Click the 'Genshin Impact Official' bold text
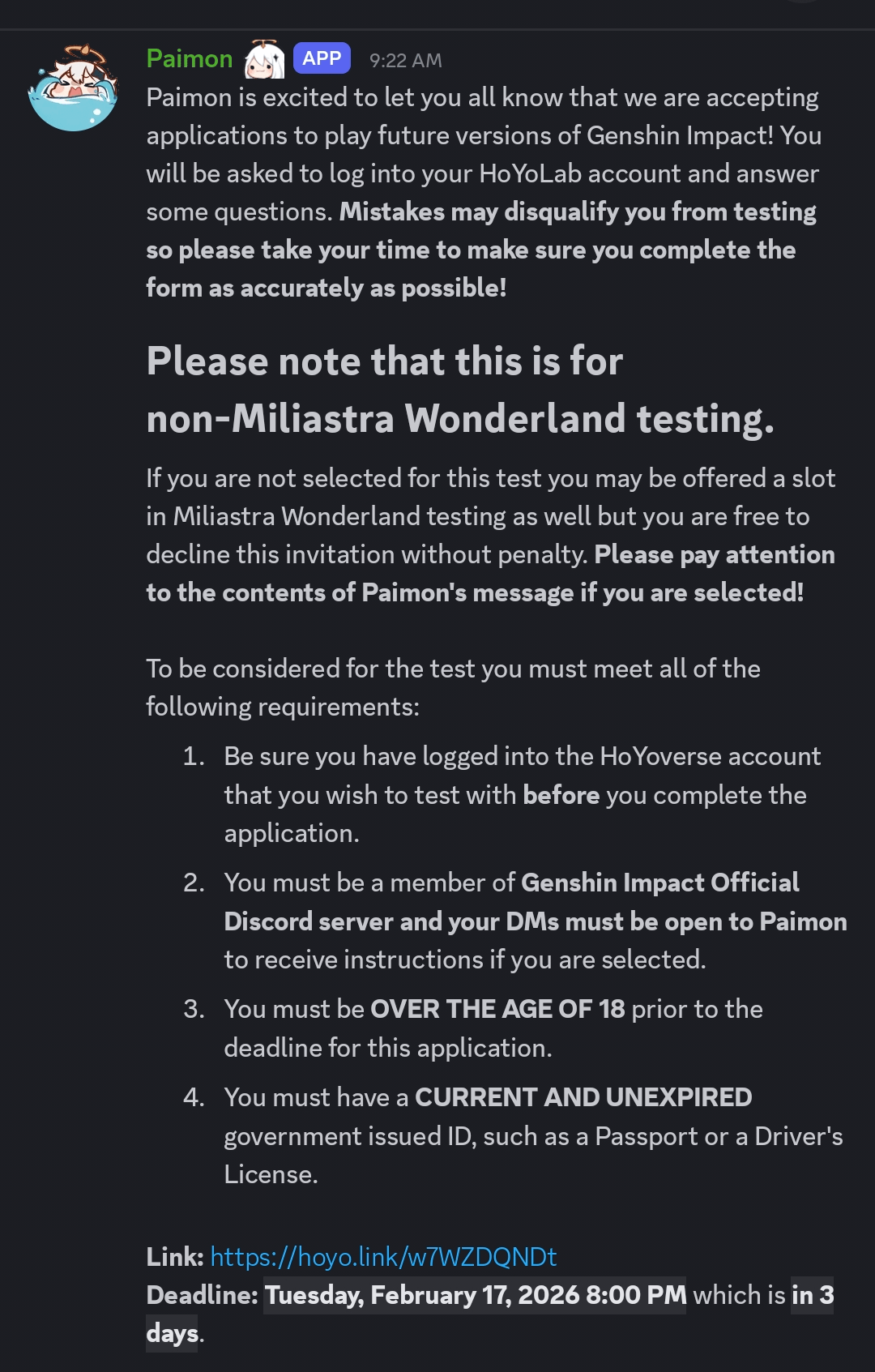 click(x=659, y=883)
